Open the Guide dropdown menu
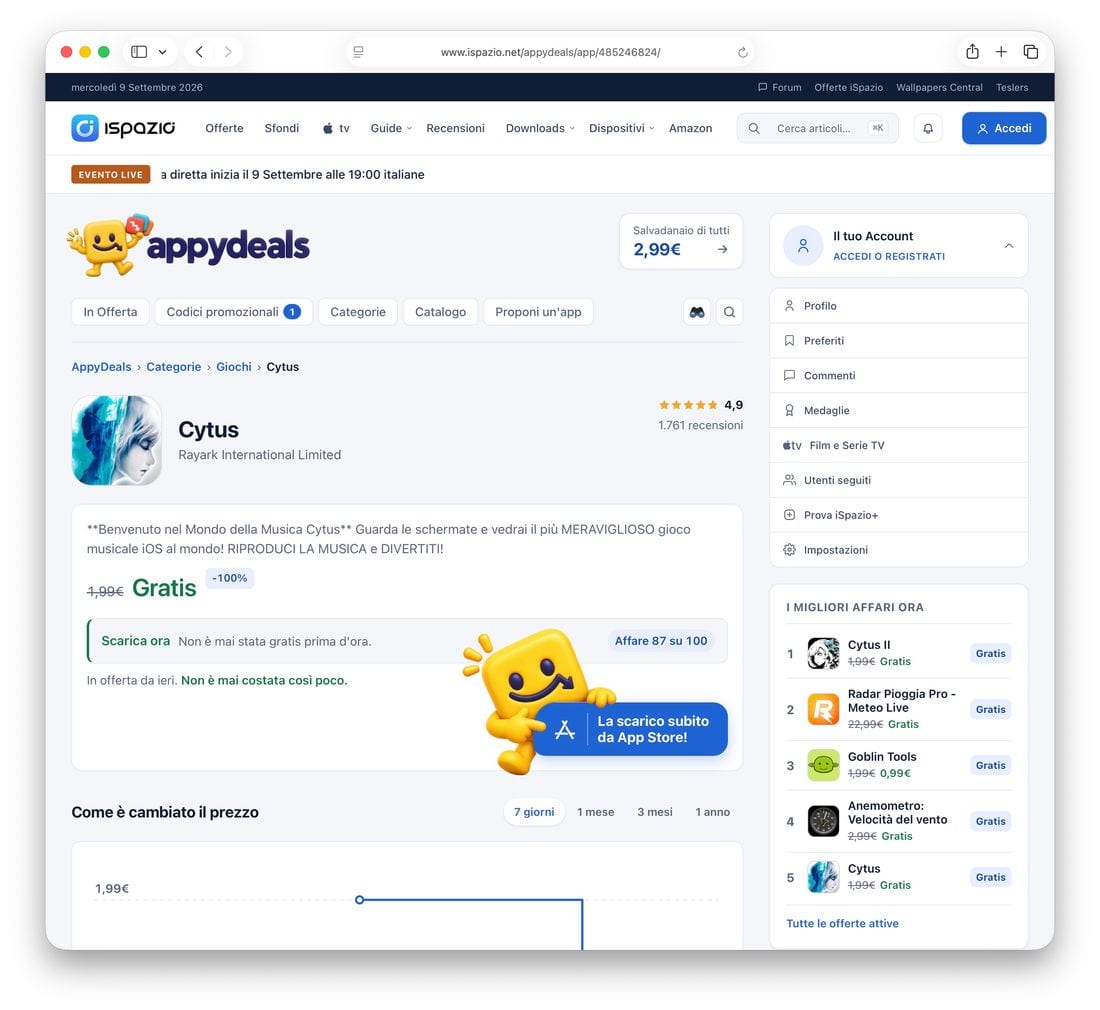The height and width of the screenshot is (1010, 1100). [x=391, y=128]
